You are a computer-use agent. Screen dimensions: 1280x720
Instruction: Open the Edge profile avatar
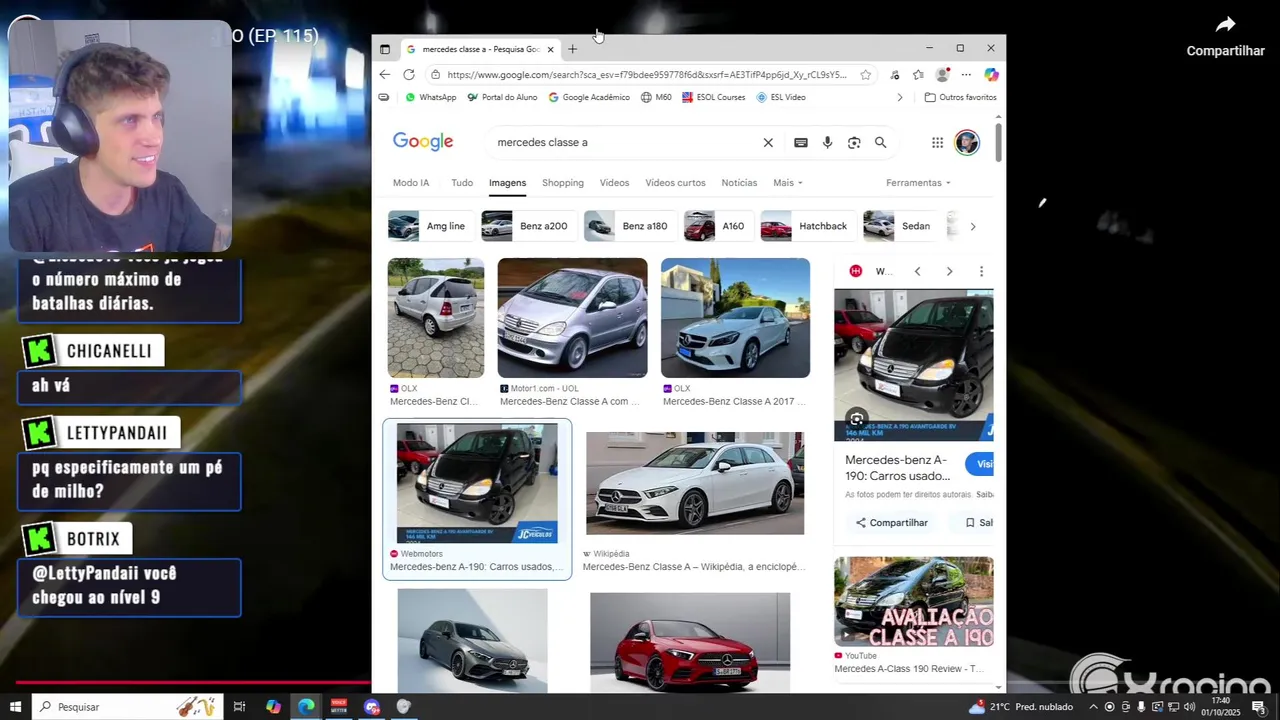pyautogui.click(x=942, y=74)
